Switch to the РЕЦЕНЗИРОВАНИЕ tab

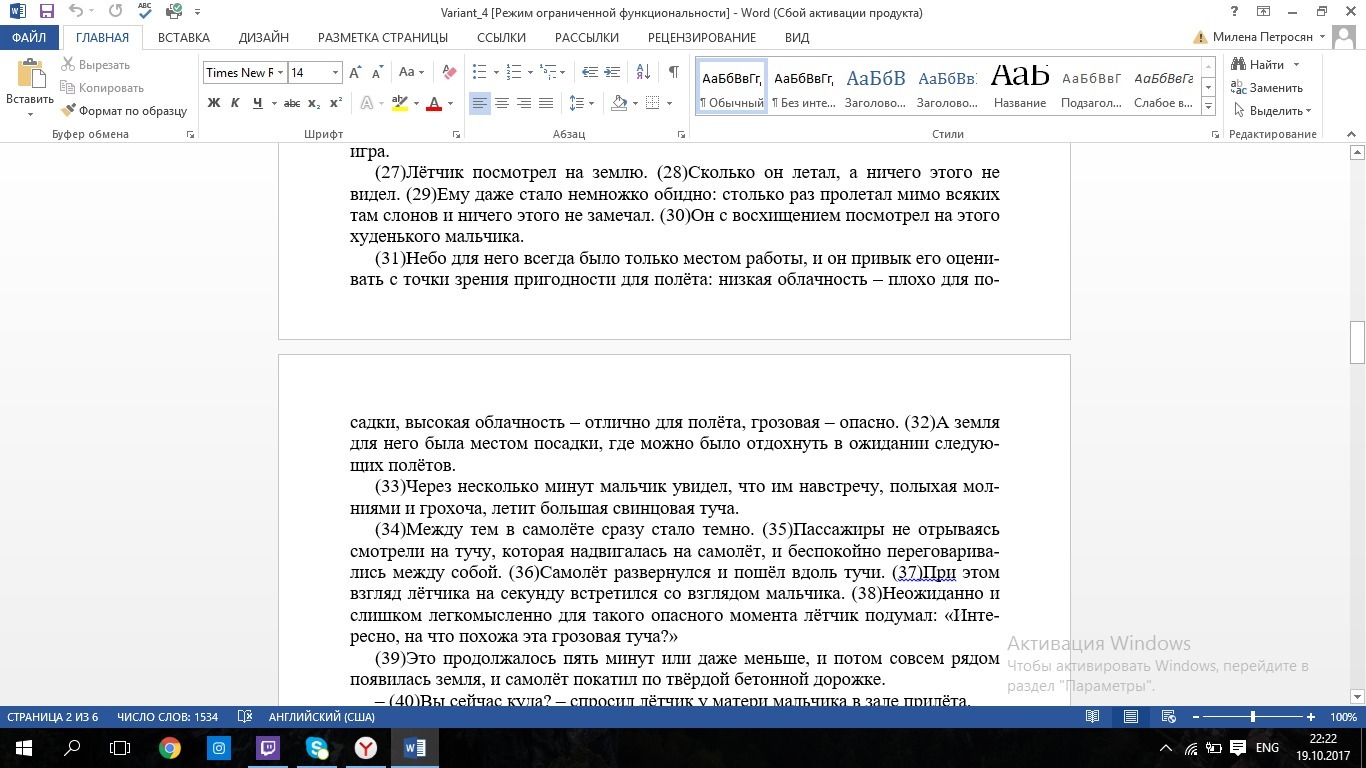[x=701, y=37]
